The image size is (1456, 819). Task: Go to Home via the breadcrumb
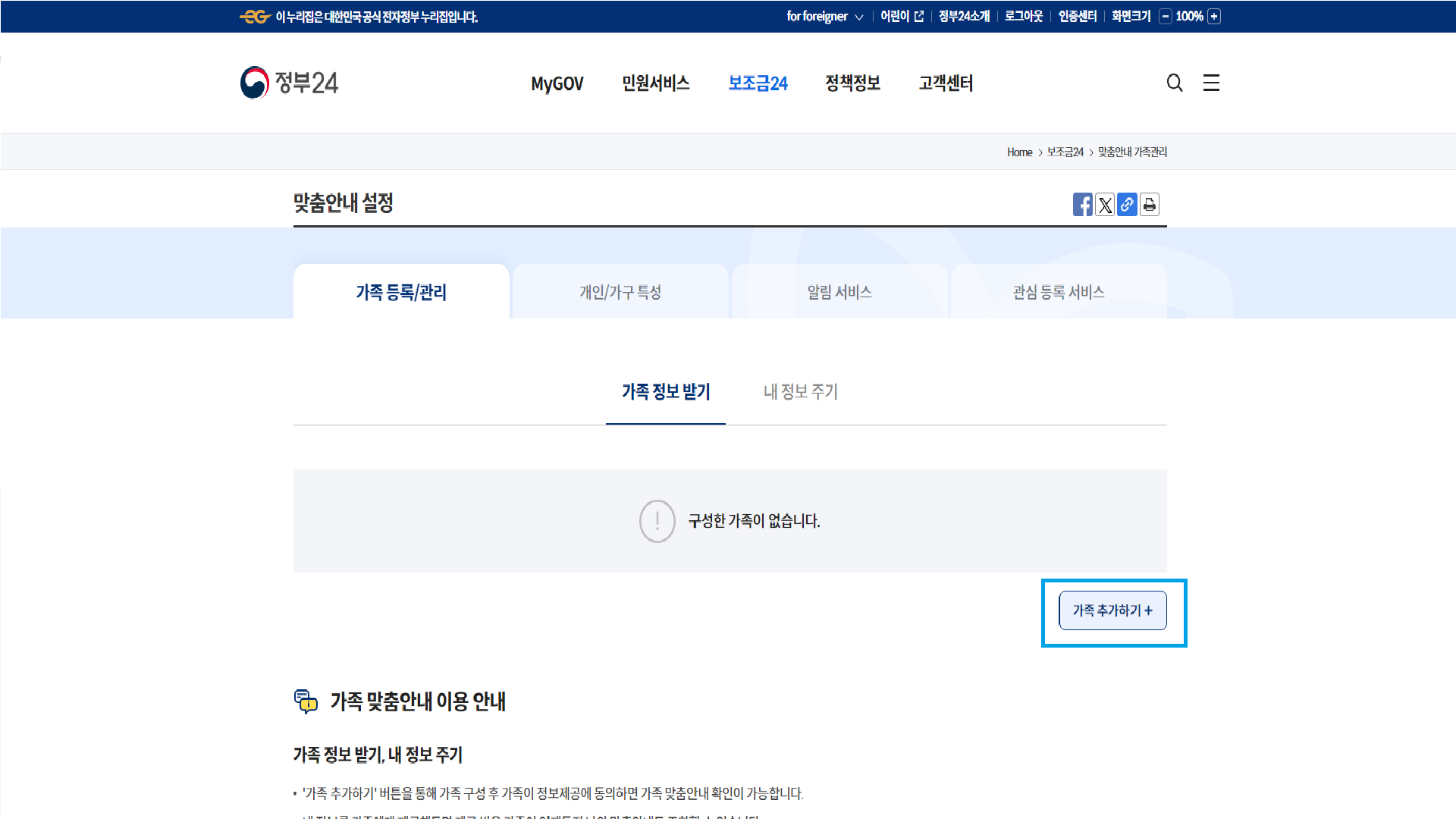pos(1019,152)
